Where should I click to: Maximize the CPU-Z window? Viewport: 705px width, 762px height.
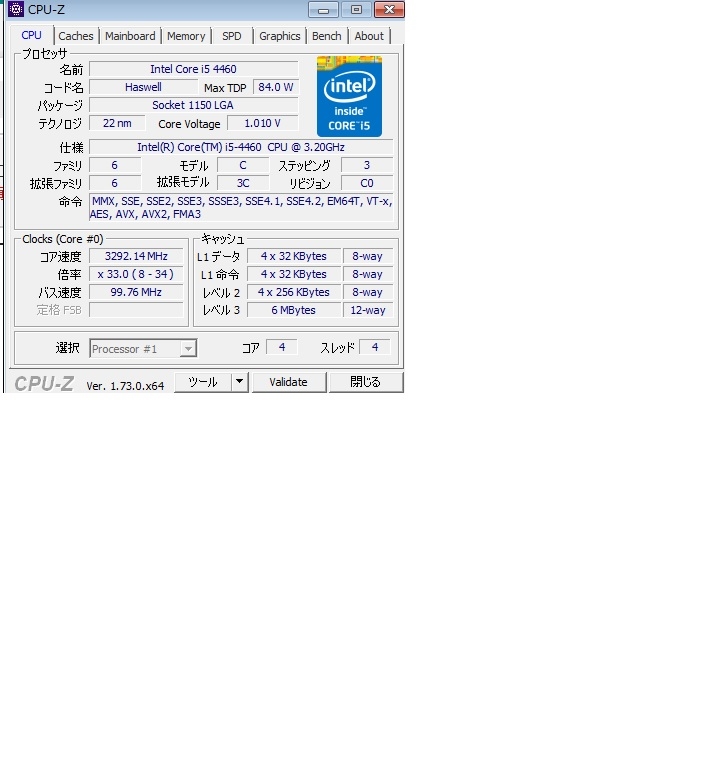tap(356, 10)
